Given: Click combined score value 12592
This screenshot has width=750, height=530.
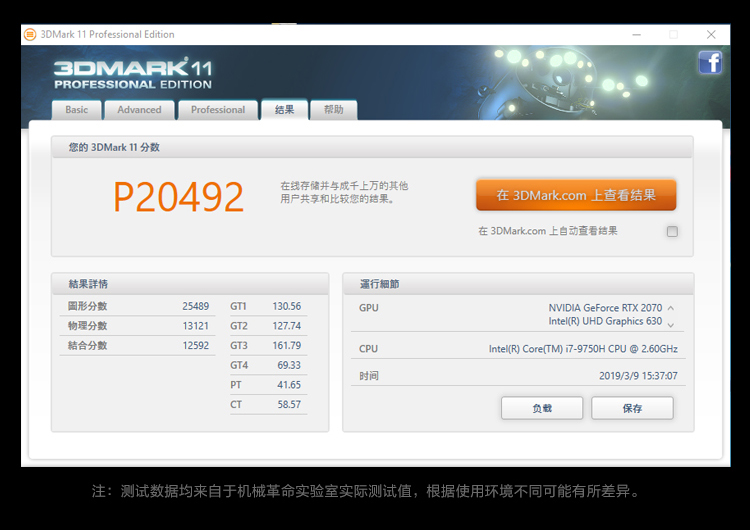Looking at the screenshot, I should tap(196, 345).
